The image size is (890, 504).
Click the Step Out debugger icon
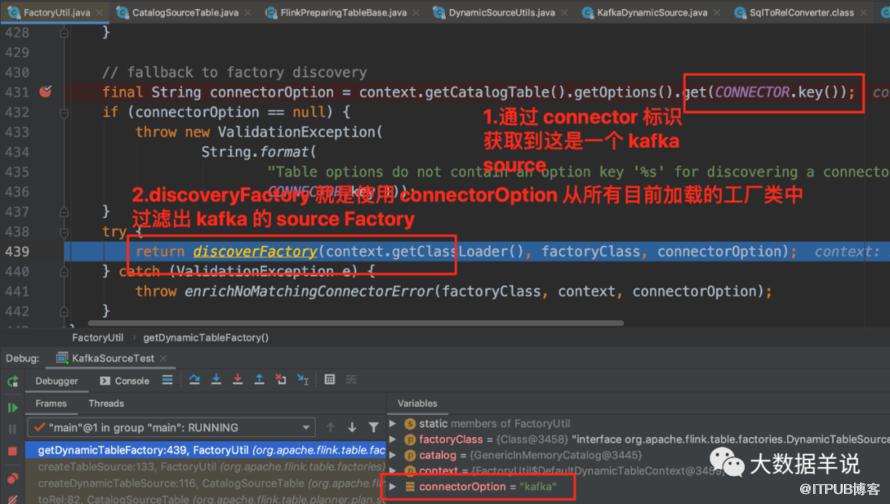click(x=259, y=380)
